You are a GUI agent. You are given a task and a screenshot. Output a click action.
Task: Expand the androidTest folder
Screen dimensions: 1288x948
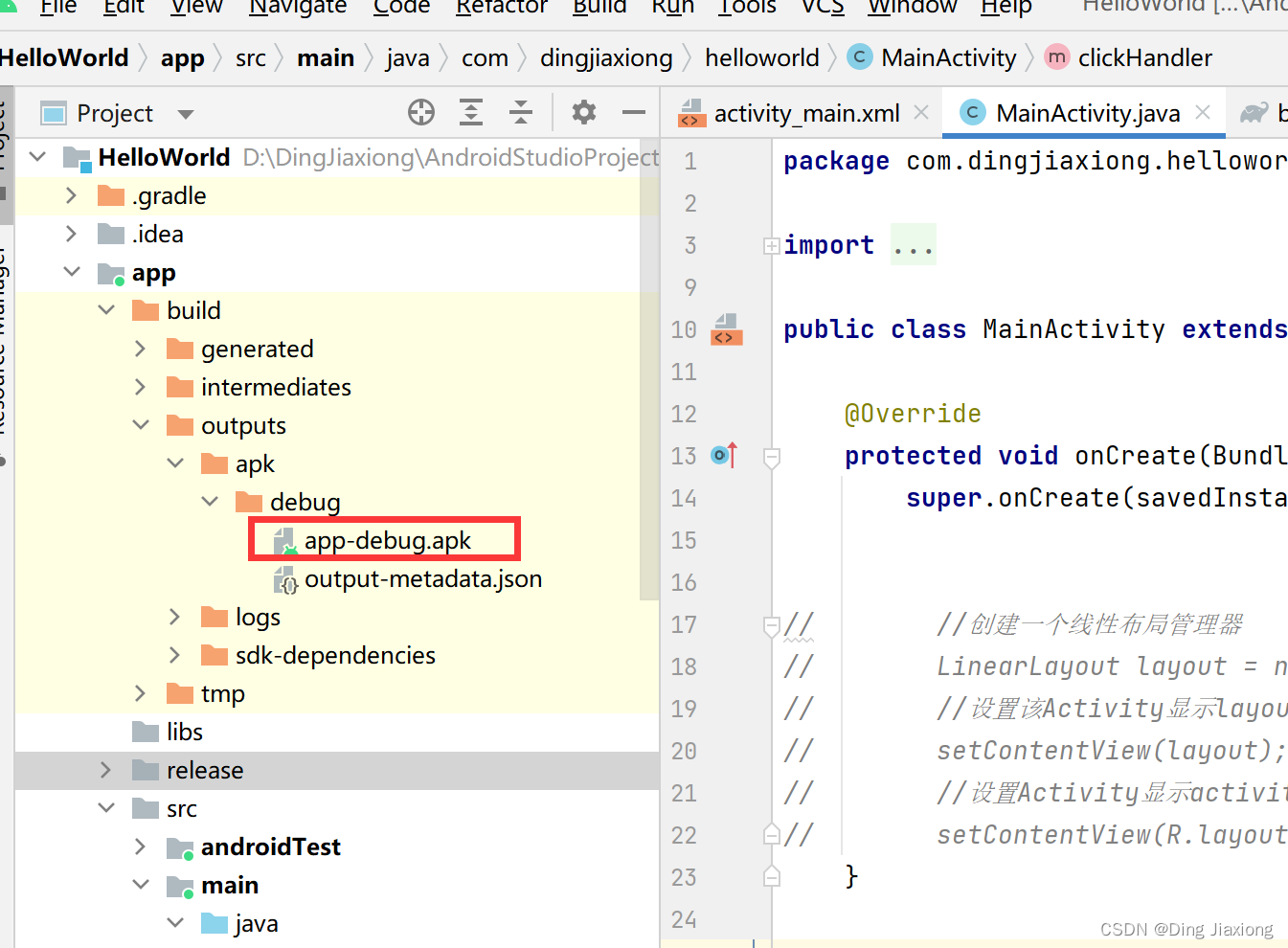point(141,846)
